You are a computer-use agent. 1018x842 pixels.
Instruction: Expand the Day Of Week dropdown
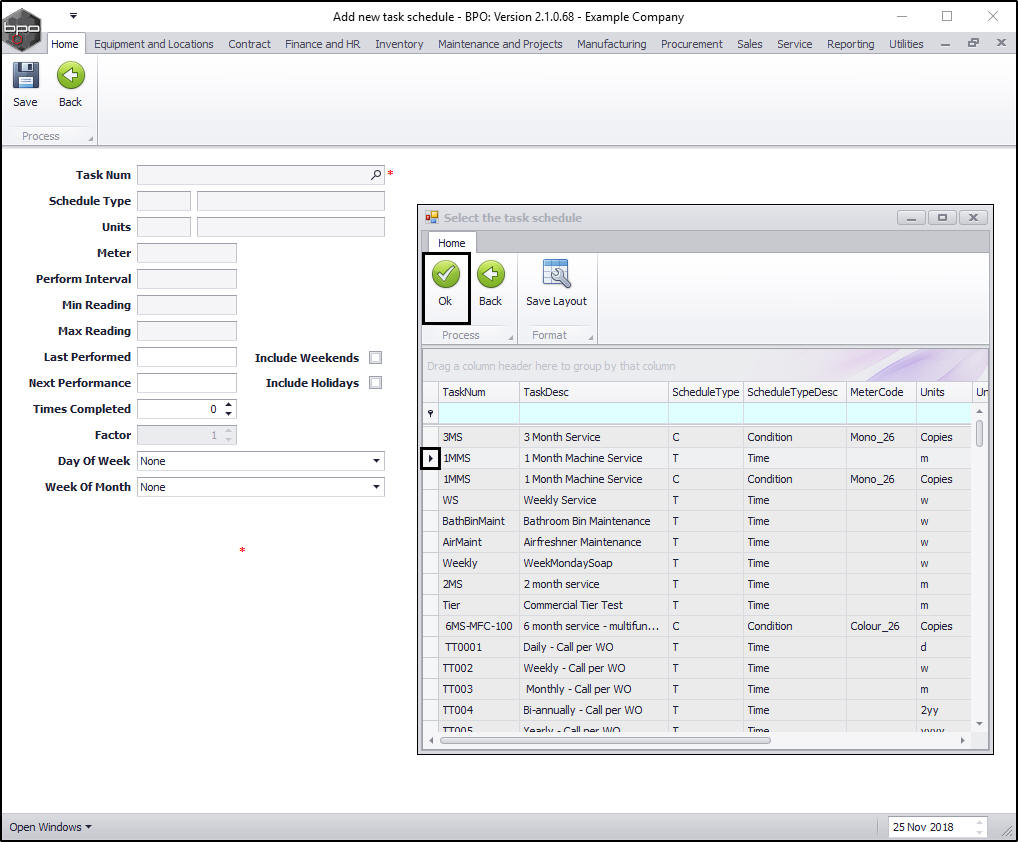tap(376, 461)
